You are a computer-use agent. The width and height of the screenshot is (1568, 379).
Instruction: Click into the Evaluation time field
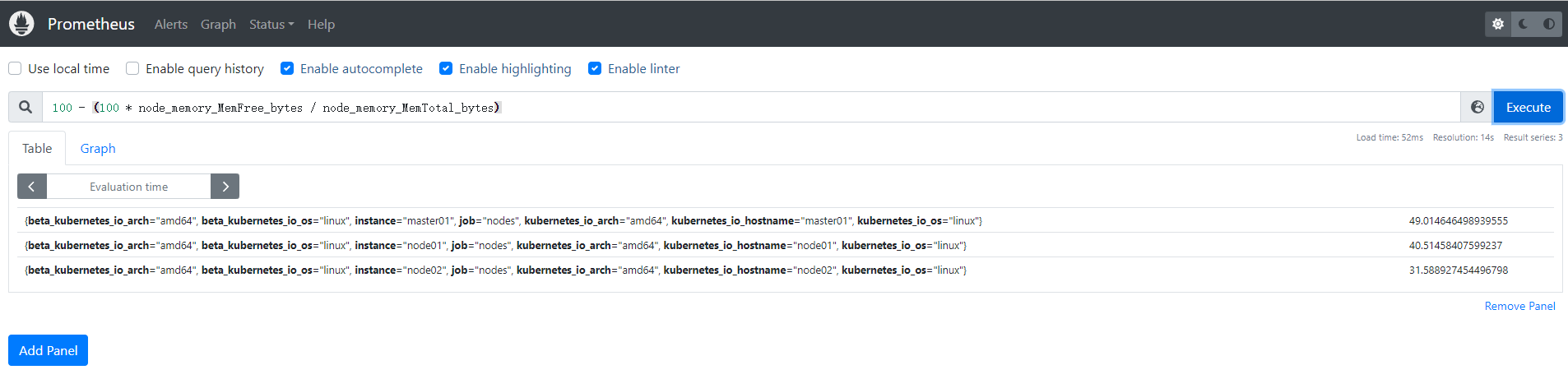128,187
